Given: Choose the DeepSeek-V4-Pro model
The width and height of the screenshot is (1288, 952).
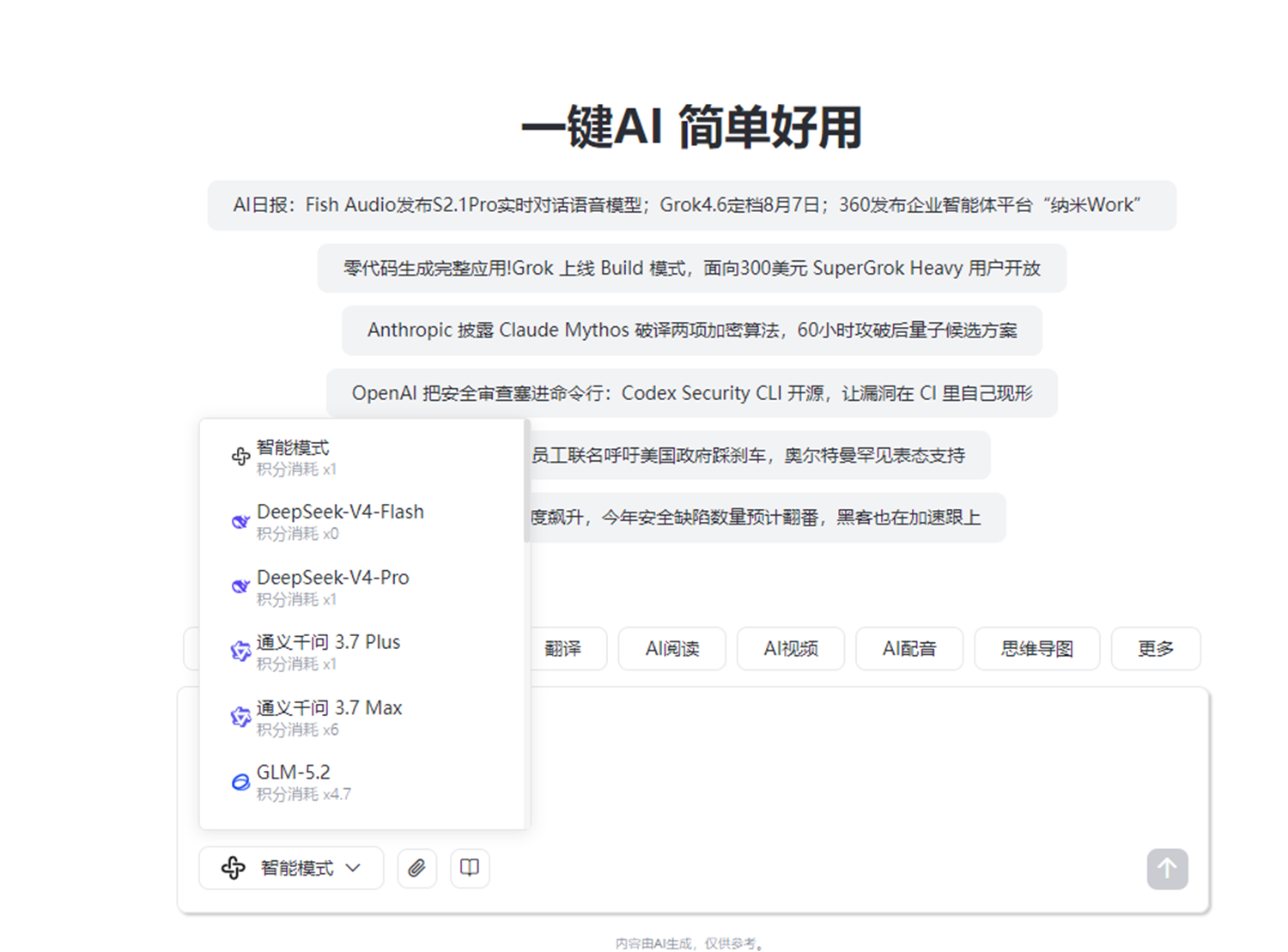Looking at the screenshot, I should pos(361,587).
